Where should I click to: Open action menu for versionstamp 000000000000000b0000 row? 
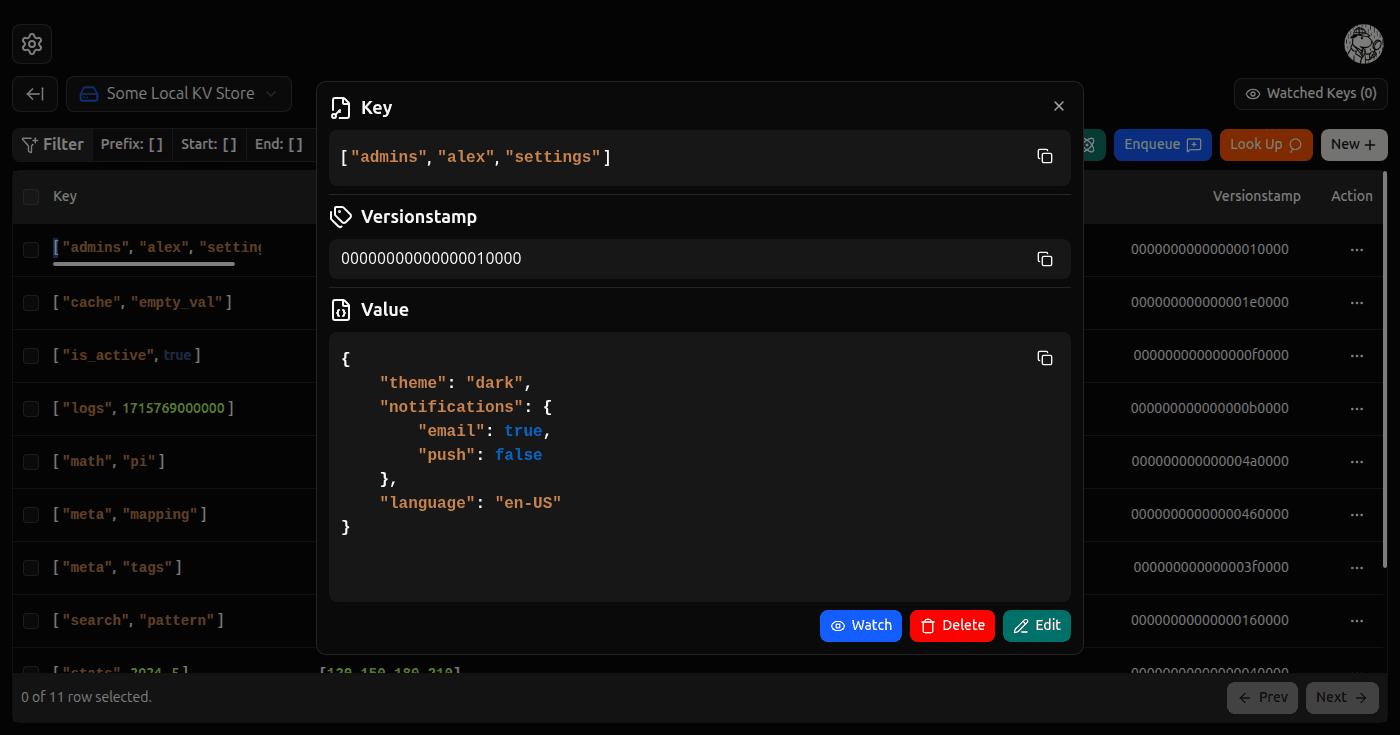pos(1357,409)
